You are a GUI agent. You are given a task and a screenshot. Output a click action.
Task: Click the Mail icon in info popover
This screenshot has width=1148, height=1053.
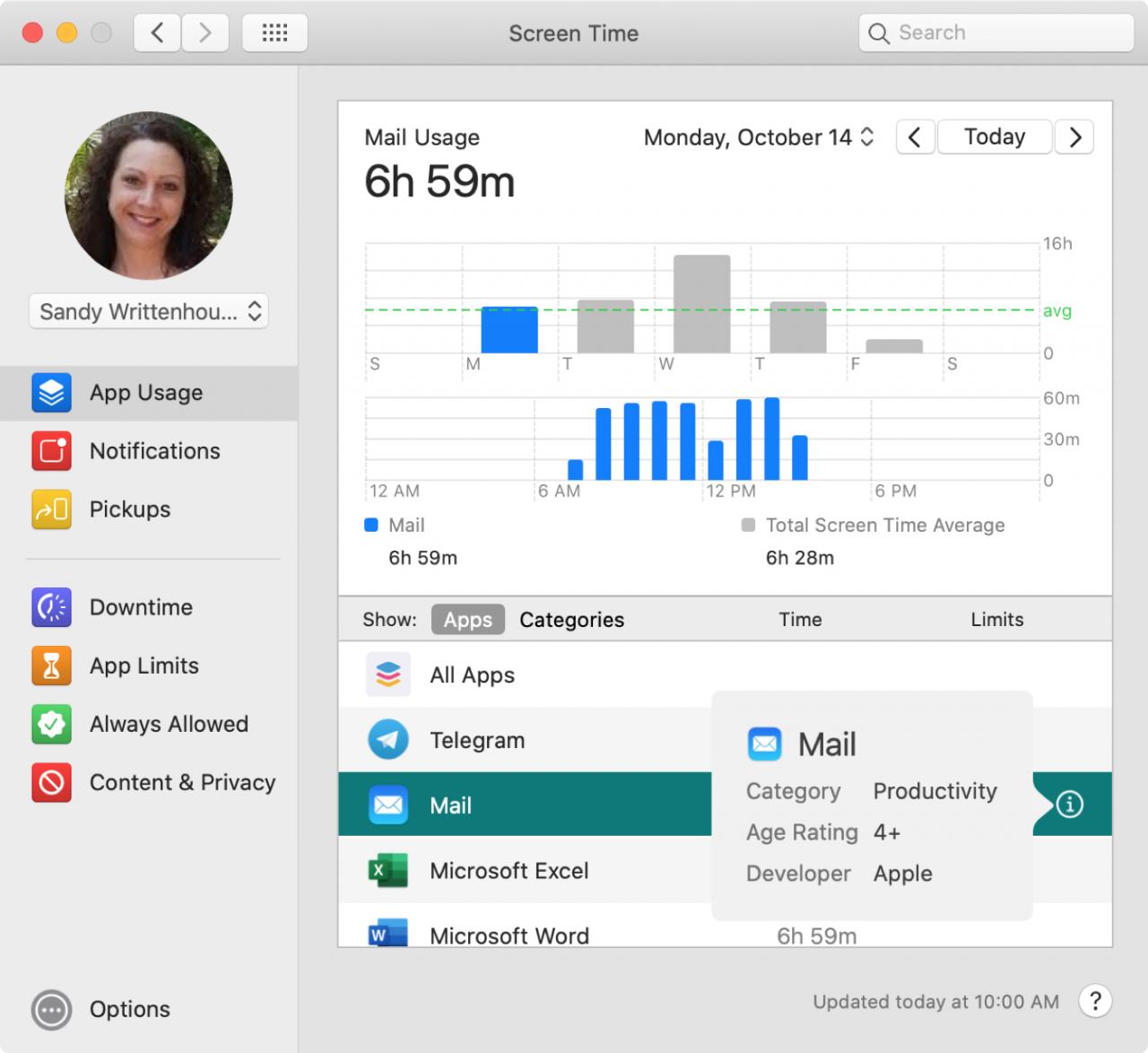(764, 744)
